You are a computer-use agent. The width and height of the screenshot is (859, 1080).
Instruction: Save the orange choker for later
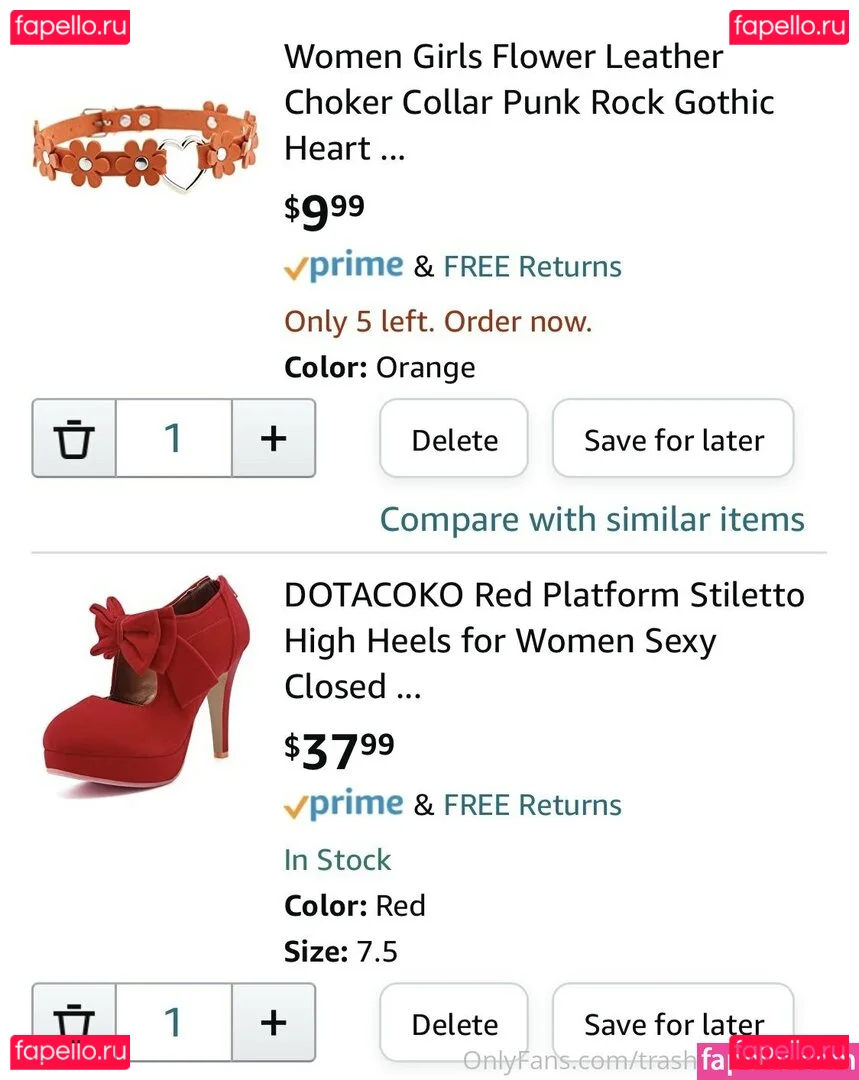click(x=673, y=439)
